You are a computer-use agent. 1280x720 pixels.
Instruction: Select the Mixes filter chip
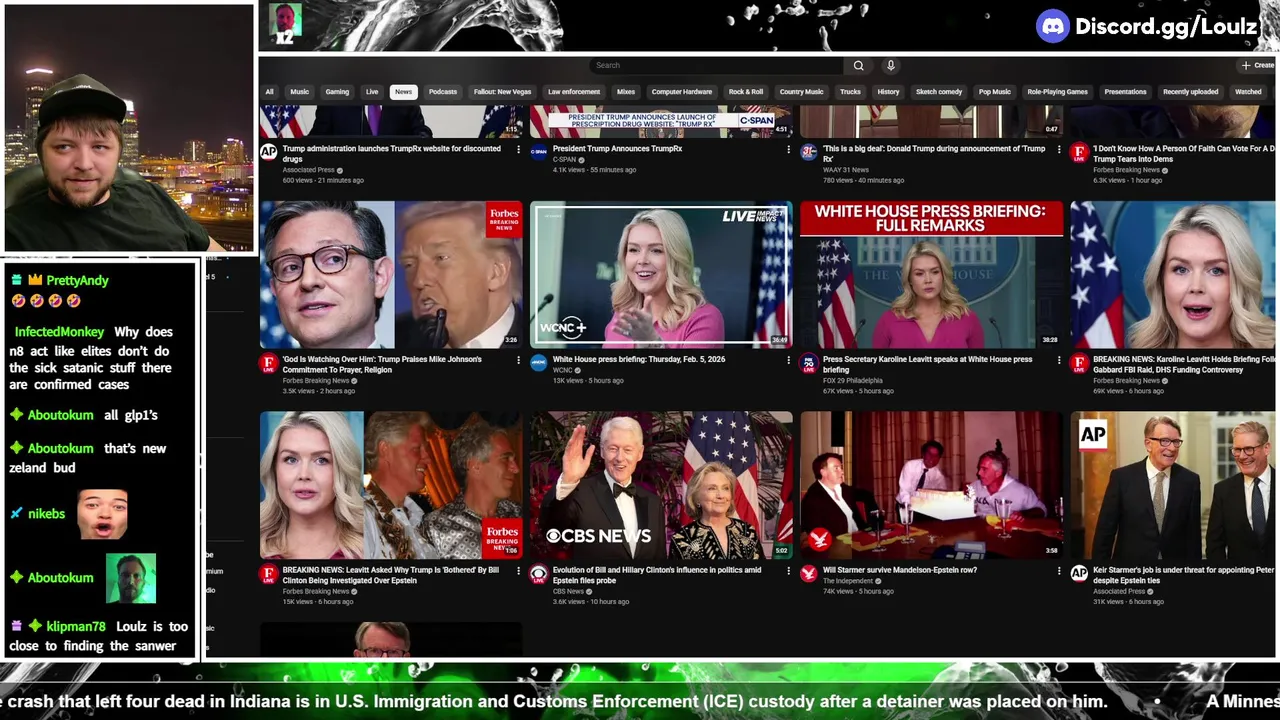(626, 92)
